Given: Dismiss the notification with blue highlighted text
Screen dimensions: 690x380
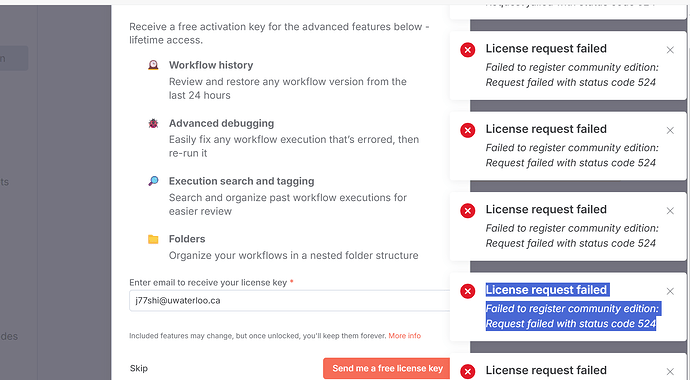Looking at the screenshot, I should tap(670, 291).
